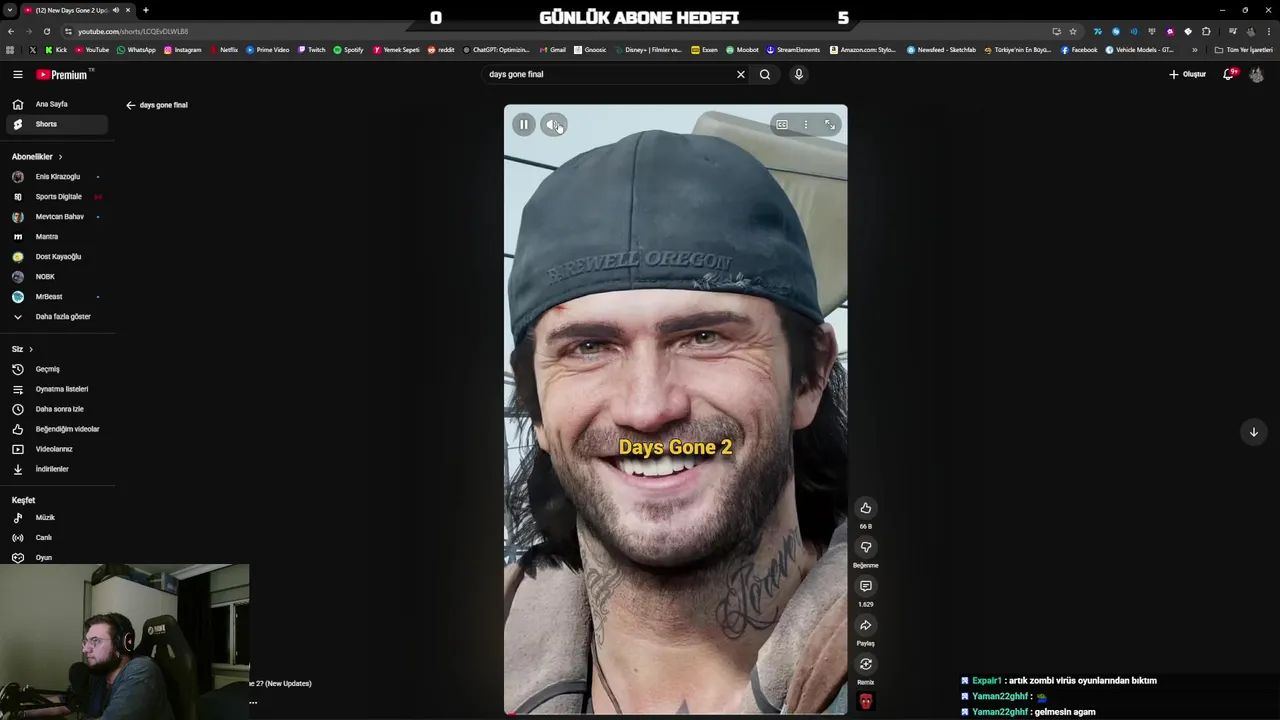Open the WhatsApp bookmark
This screenshot has width=1280, height=720.
[136, 49]
